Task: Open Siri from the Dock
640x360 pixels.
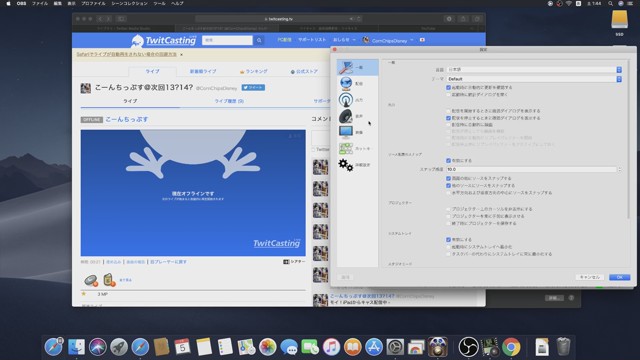Action: point(98,347)
